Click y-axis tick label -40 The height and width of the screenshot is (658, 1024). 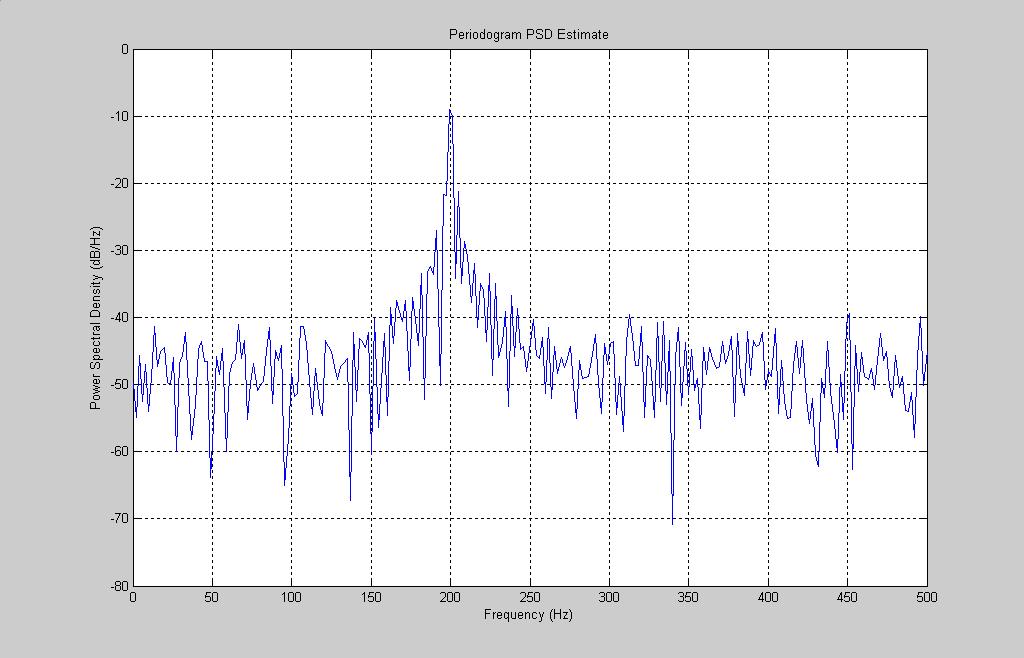coord(120,318)
